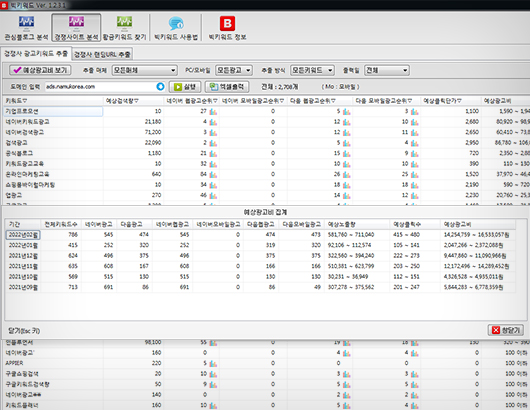This screenshot has width=530, height=410.
Task: Run the search with 실행 button
Action: pos(185,87)
